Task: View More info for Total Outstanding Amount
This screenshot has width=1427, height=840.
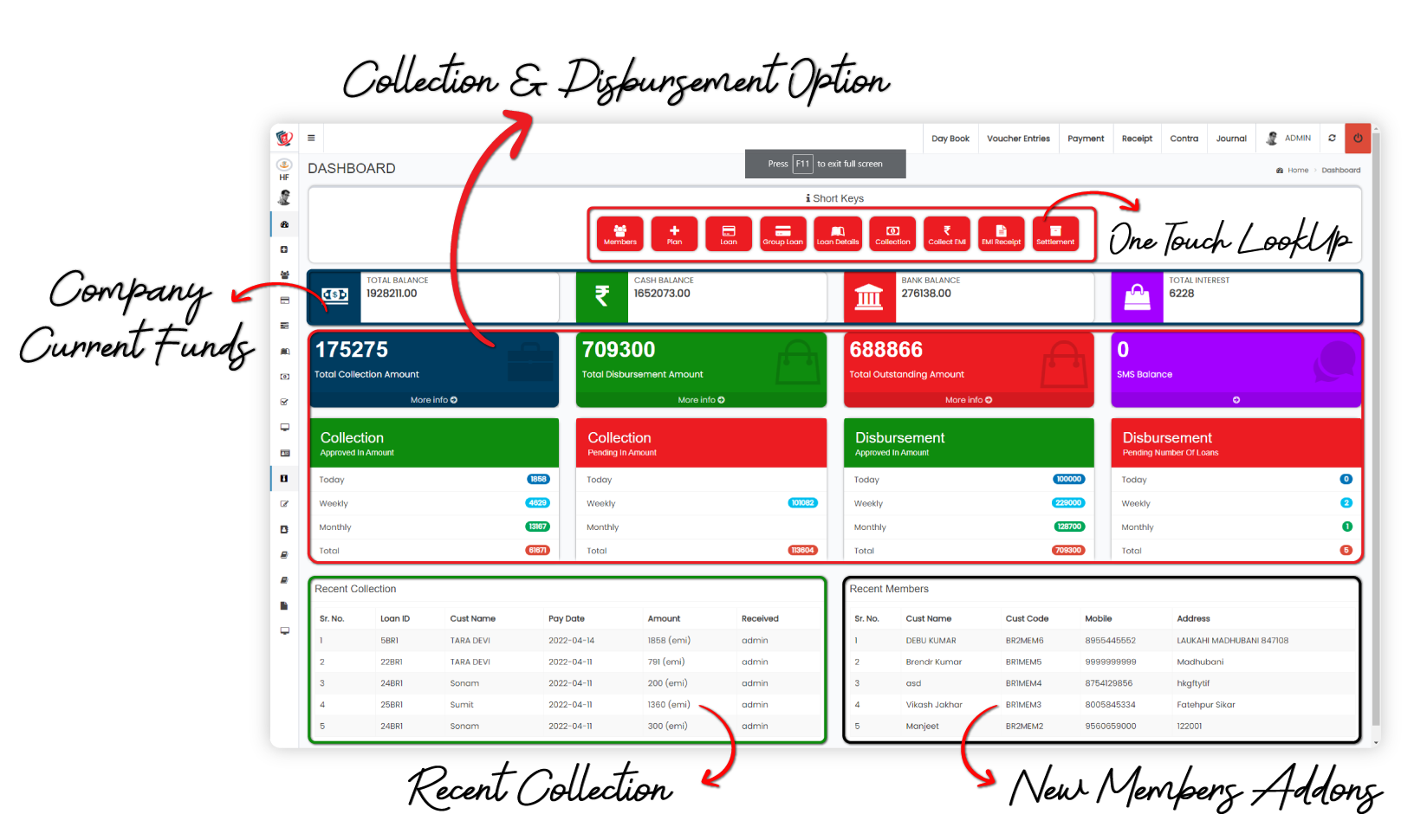Action: pos(968,400)
